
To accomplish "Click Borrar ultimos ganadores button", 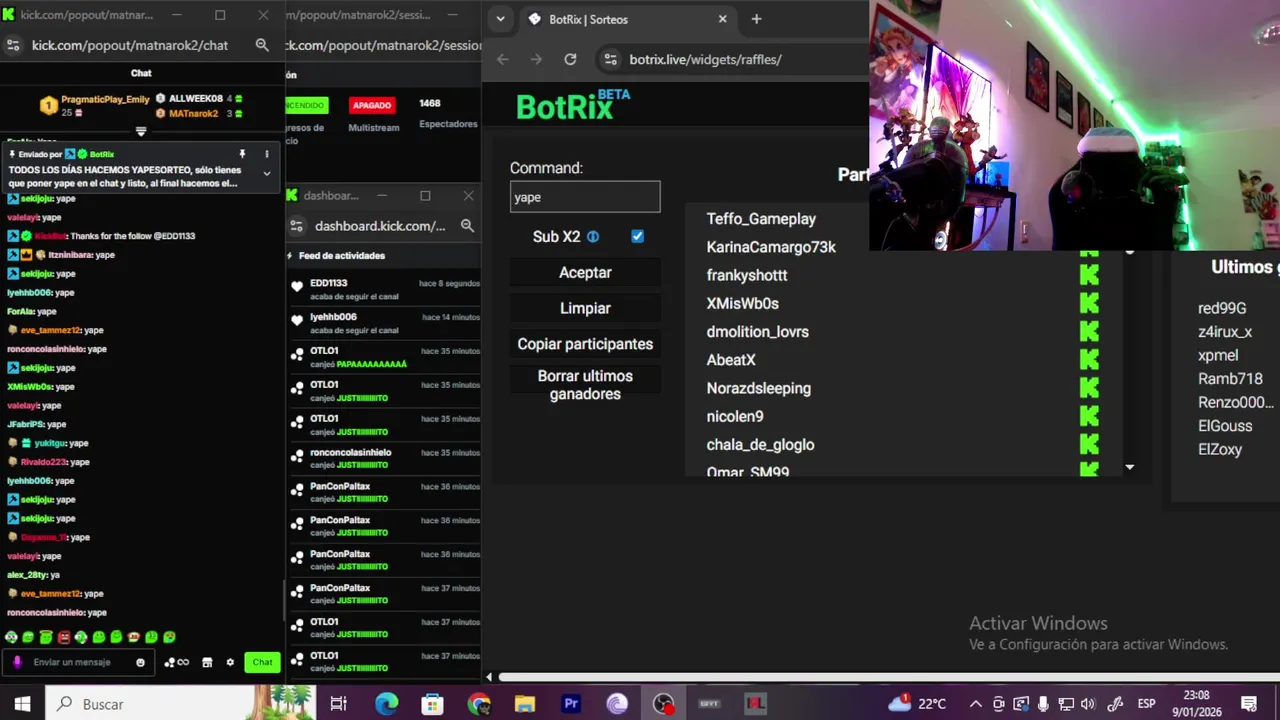I will tap(585, 385).
